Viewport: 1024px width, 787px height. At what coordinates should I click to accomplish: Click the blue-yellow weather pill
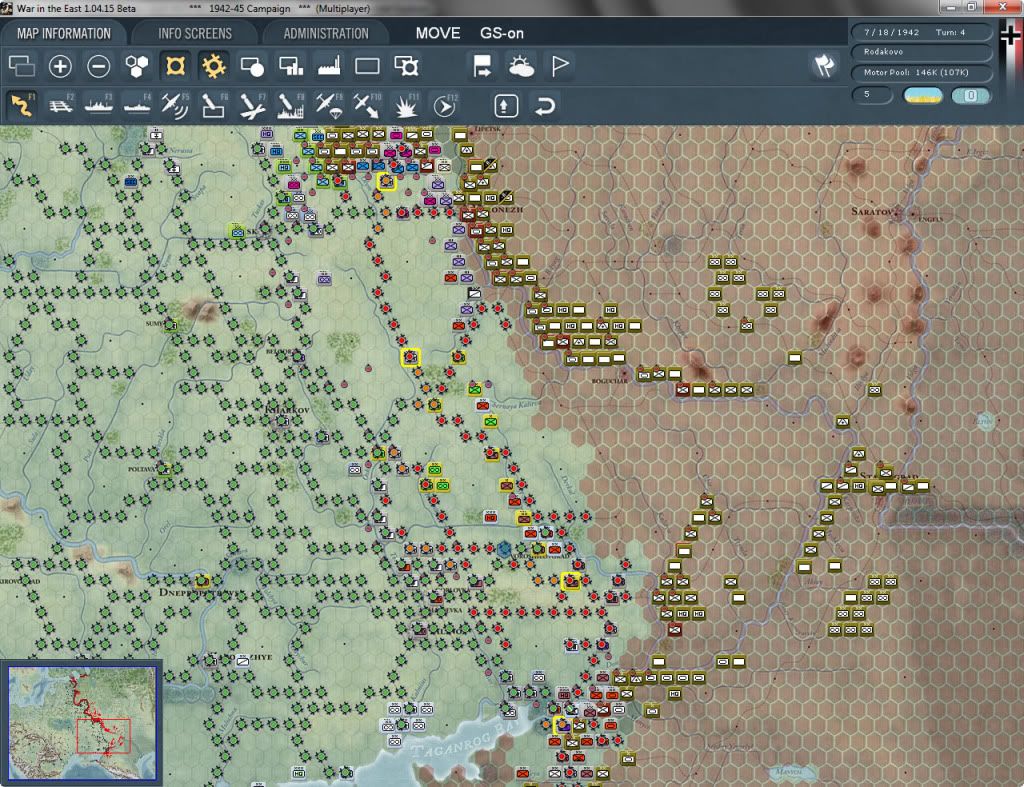[923, 95]
